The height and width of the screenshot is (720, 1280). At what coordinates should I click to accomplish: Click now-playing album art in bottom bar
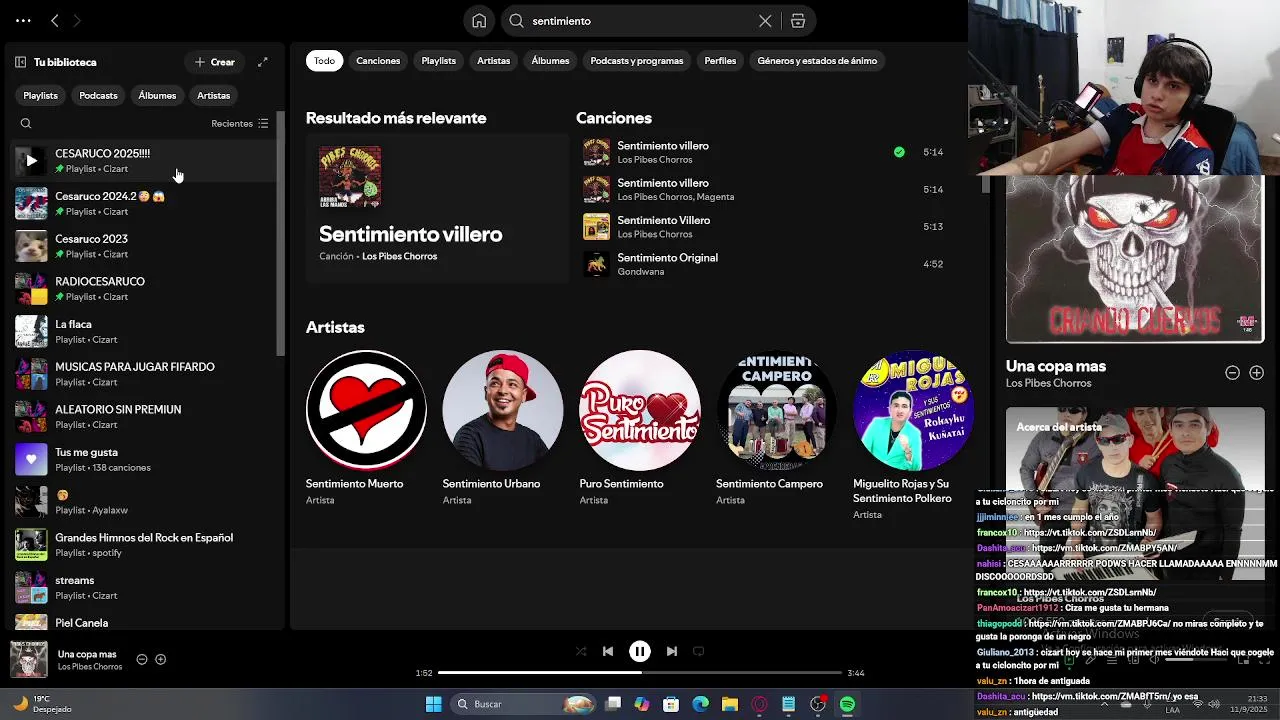point(29,660)
